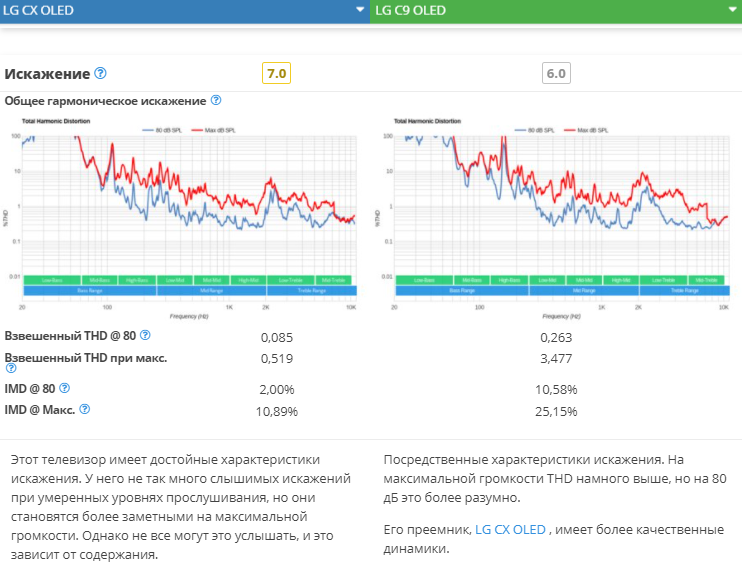This screenshot has width=742, height=580.
Task: Enlarge the left Total Harmonic Distortion chart
Action: [x=189, y=215]
